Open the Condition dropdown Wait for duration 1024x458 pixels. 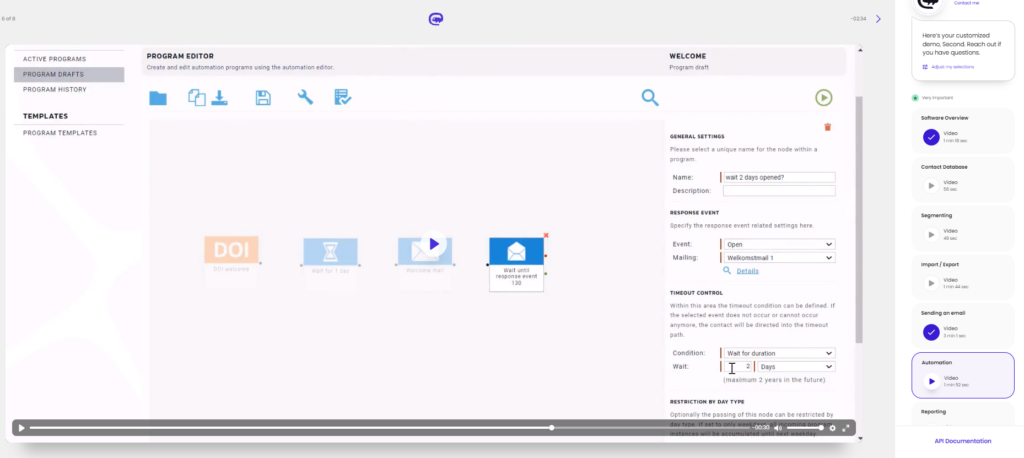click(778, 353)
